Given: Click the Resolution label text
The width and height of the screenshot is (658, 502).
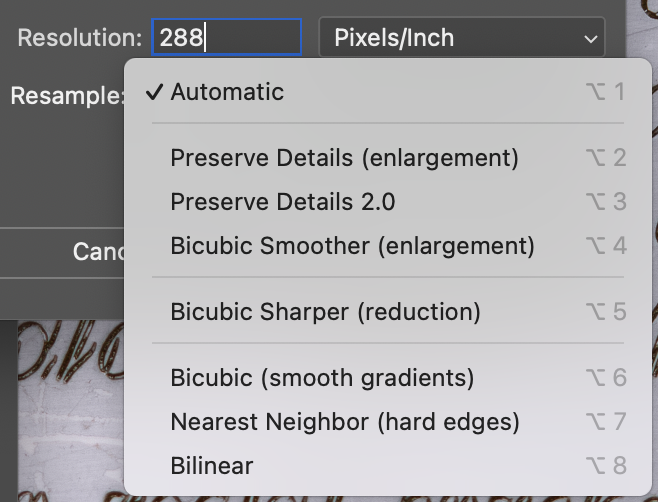Looking at the screenshot, I should [x=80, y=39].
